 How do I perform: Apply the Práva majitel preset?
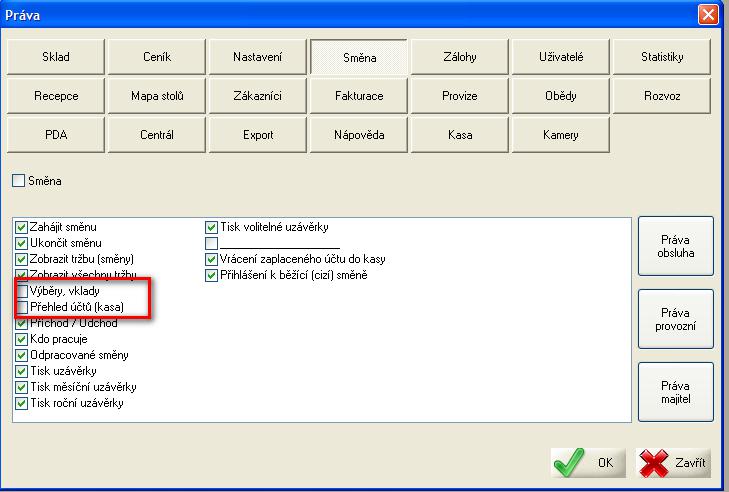(x=675, y=392)
